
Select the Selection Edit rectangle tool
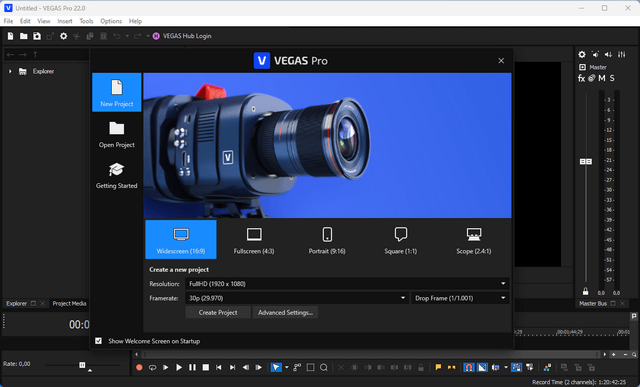(310, 367)
